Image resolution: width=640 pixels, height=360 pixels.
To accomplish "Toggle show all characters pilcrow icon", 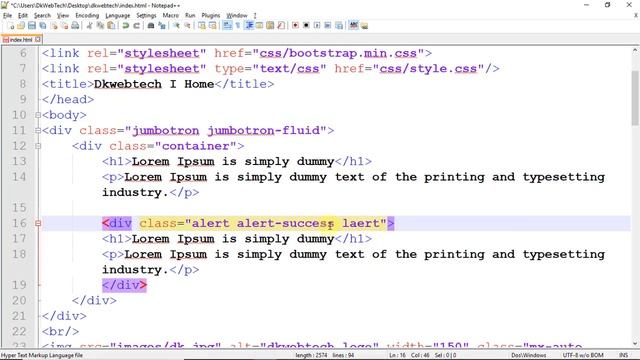I will pyautogui.click(x=238, y=26).
